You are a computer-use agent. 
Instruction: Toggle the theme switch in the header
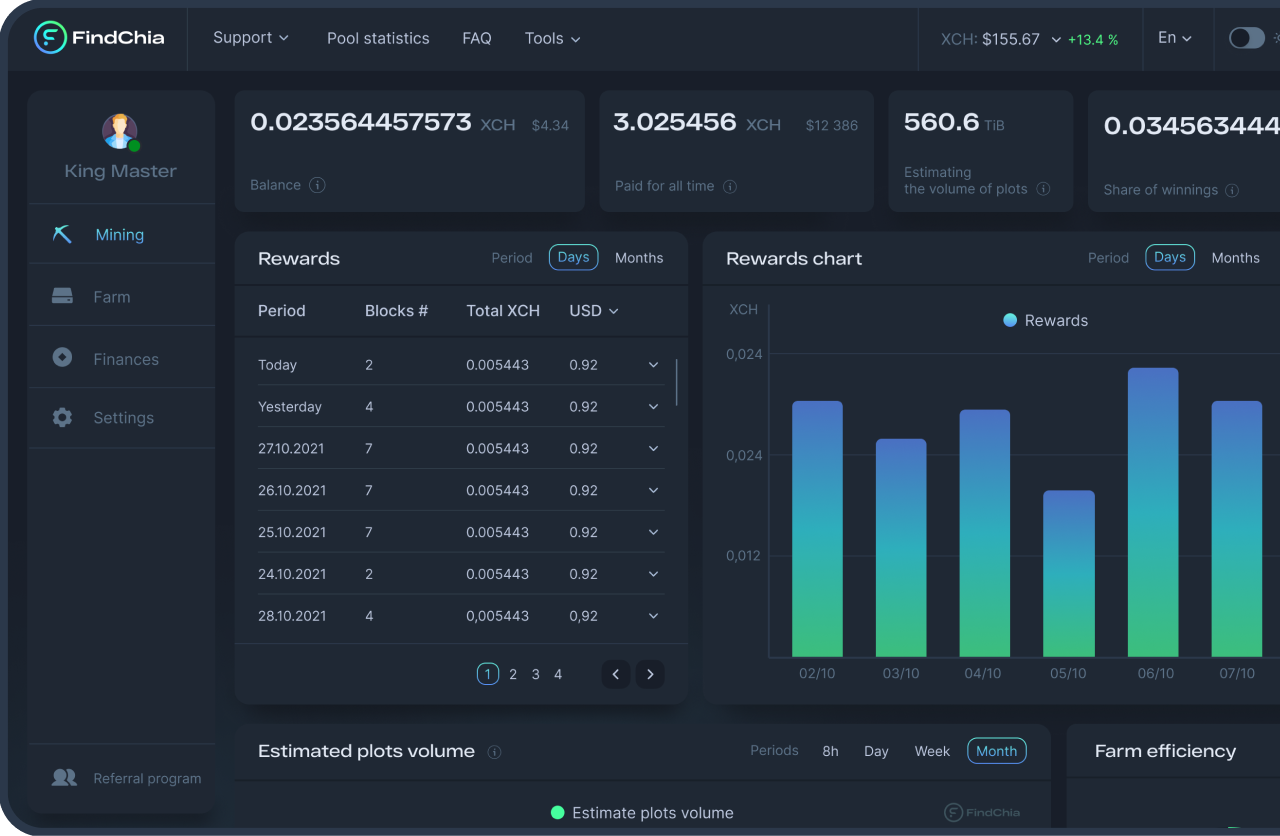(x=1246, y=37)
